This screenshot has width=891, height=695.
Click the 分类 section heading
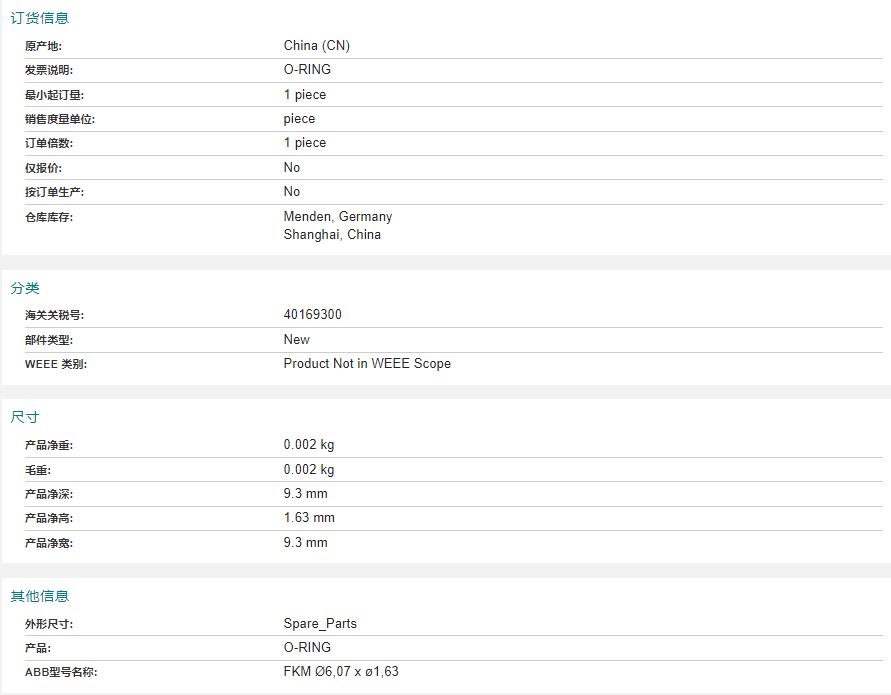click(x=25, y=288)
